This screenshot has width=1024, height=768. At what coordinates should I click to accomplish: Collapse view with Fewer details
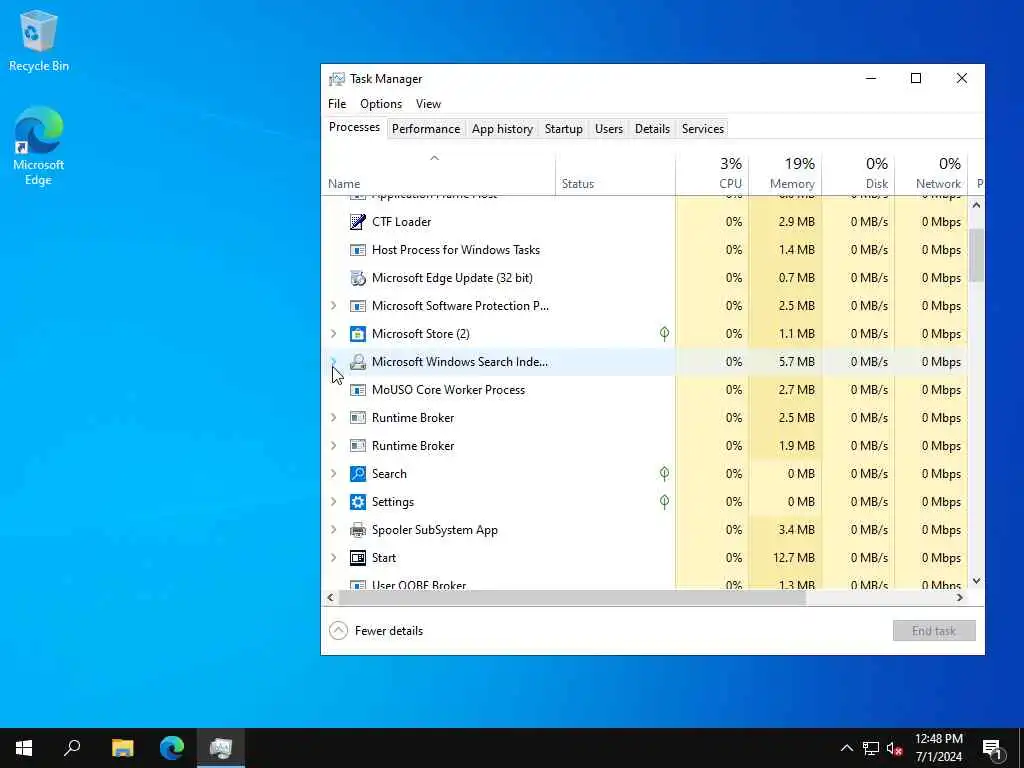376,631
